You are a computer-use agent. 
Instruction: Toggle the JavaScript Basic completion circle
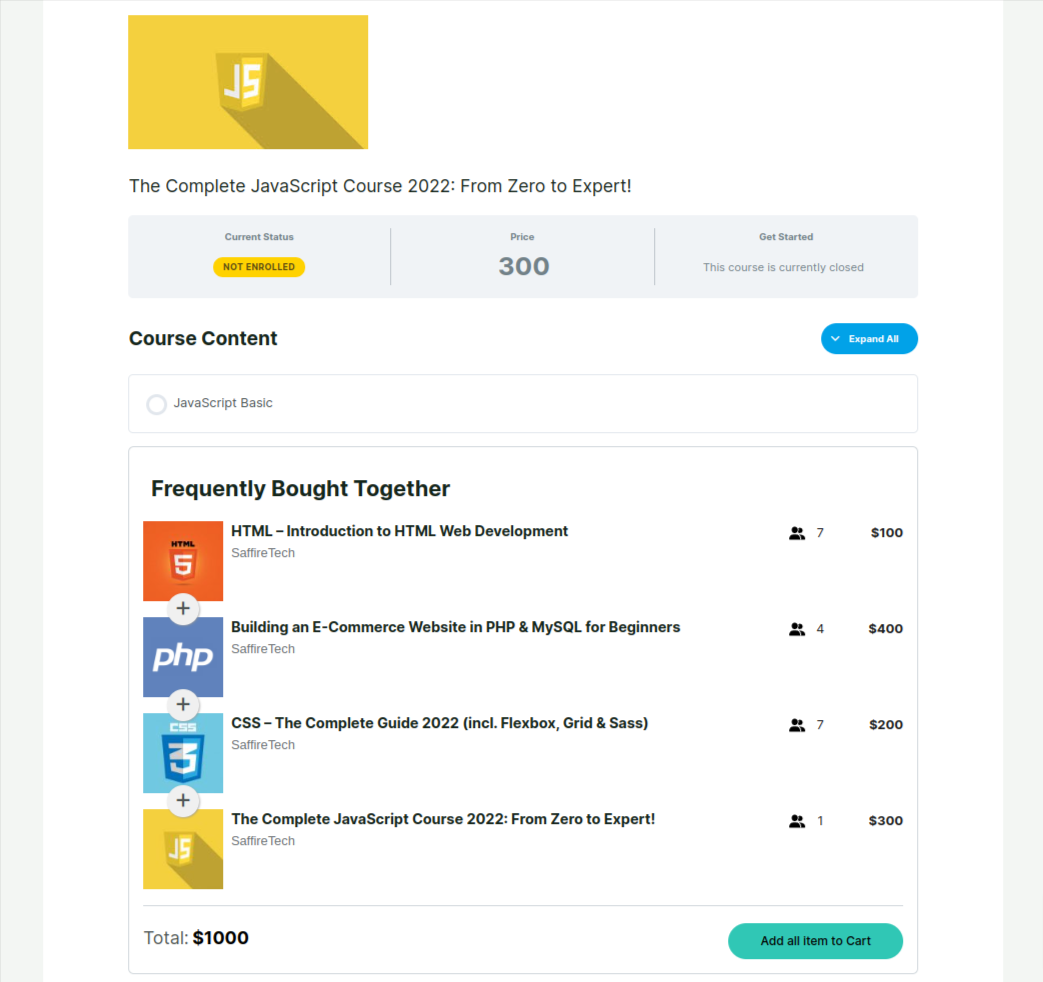click(157, 404)
